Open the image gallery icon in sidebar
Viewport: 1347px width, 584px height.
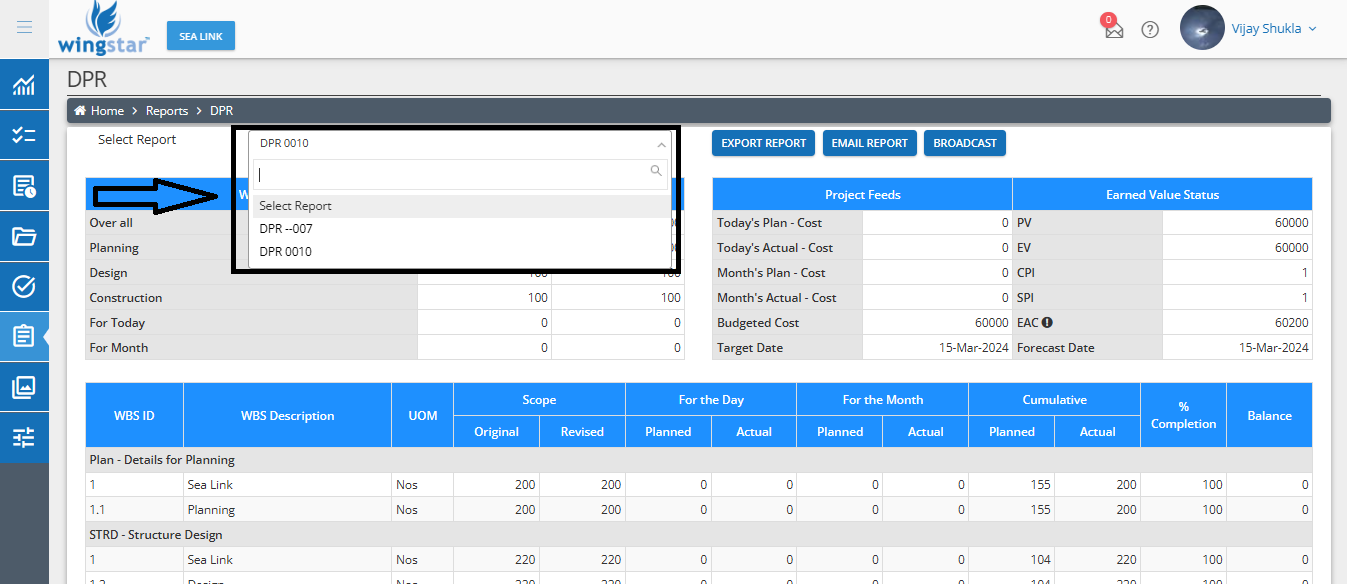[x=24, y=387]
